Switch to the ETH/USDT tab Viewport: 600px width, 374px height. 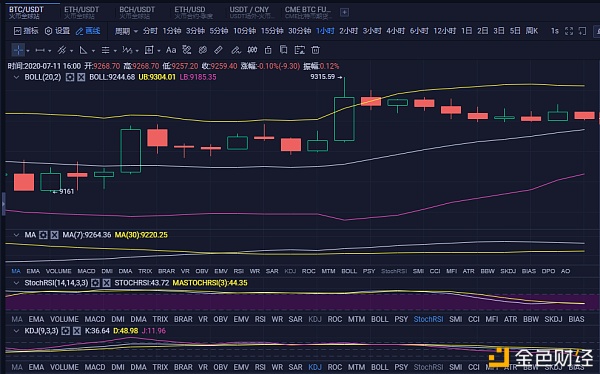point(82,12)
